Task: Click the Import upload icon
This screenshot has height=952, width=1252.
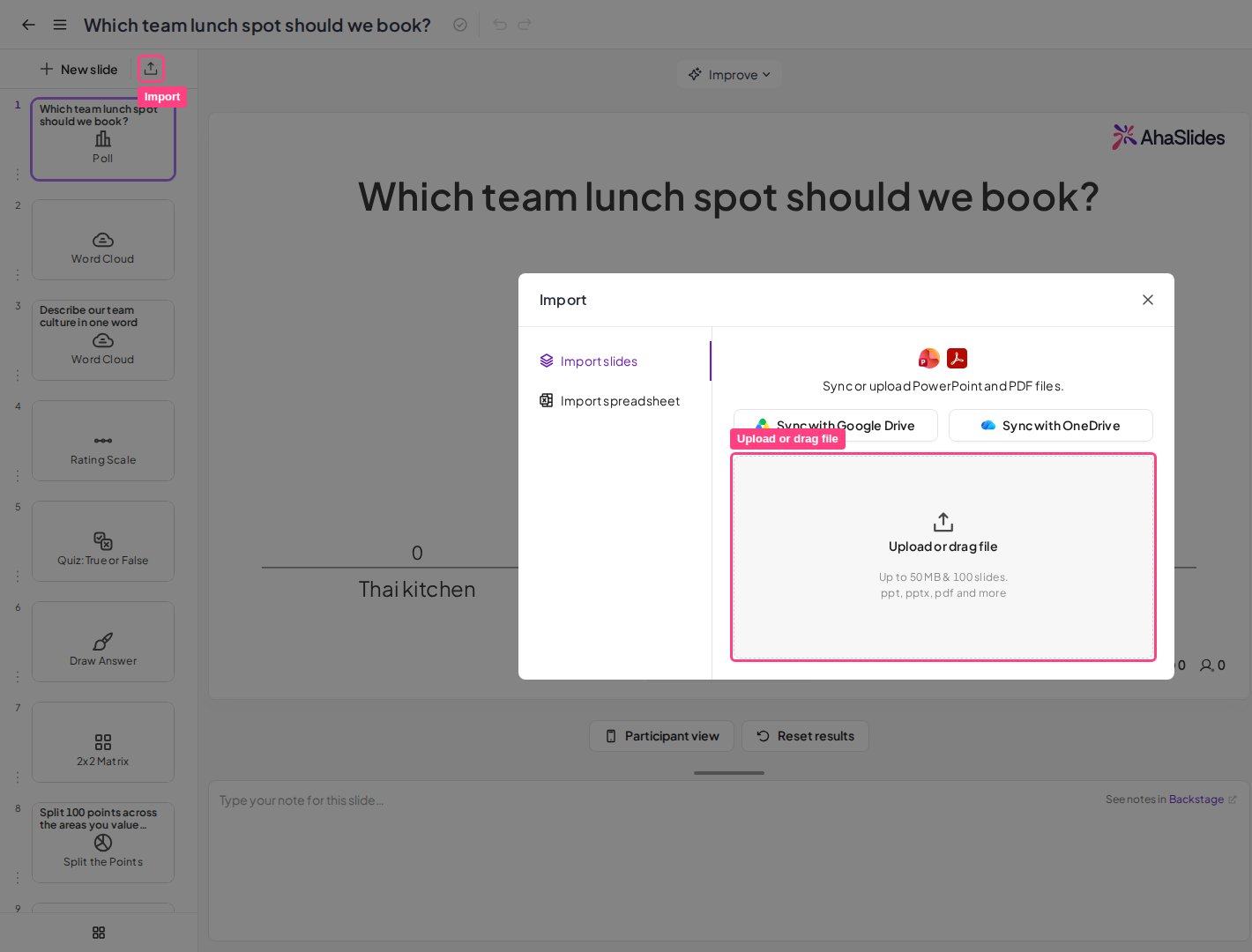Action: pos(151,69)
